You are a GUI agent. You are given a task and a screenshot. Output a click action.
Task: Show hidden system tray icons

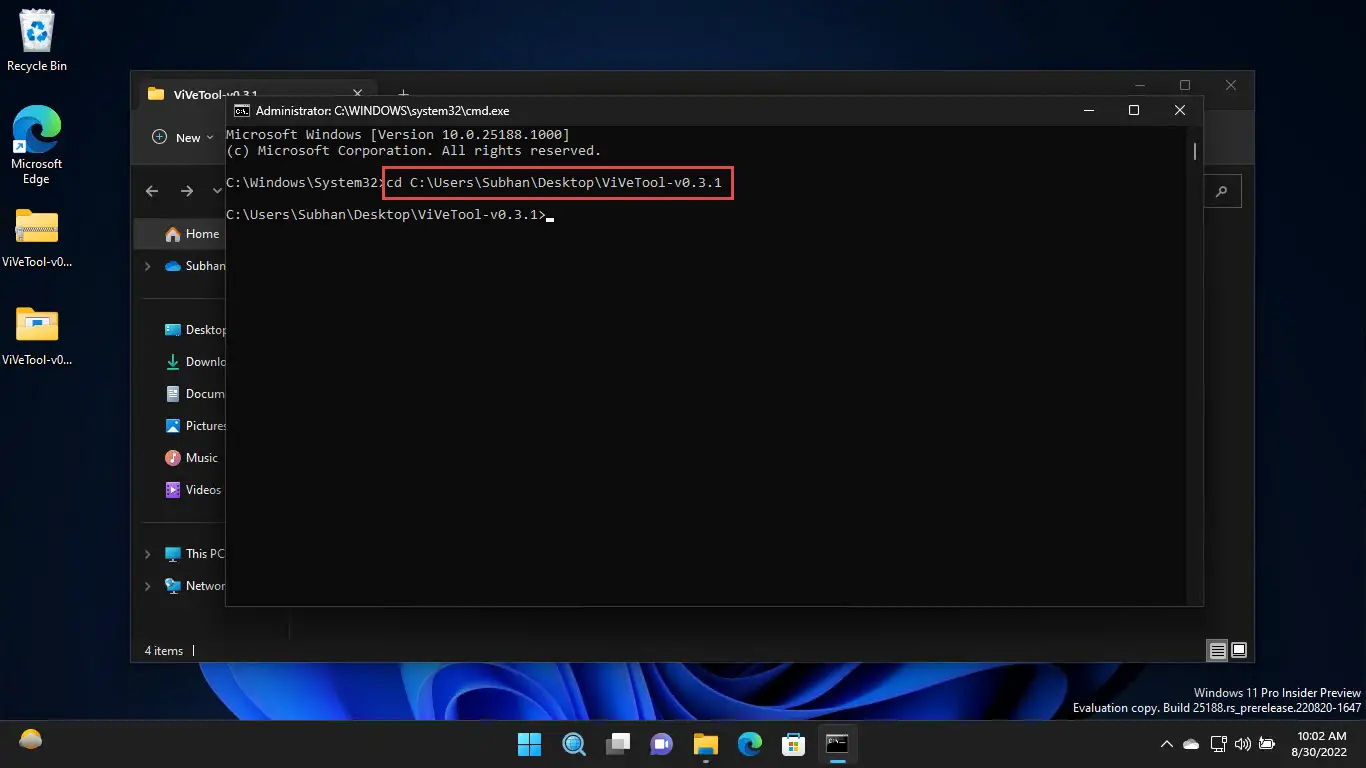1166,744
